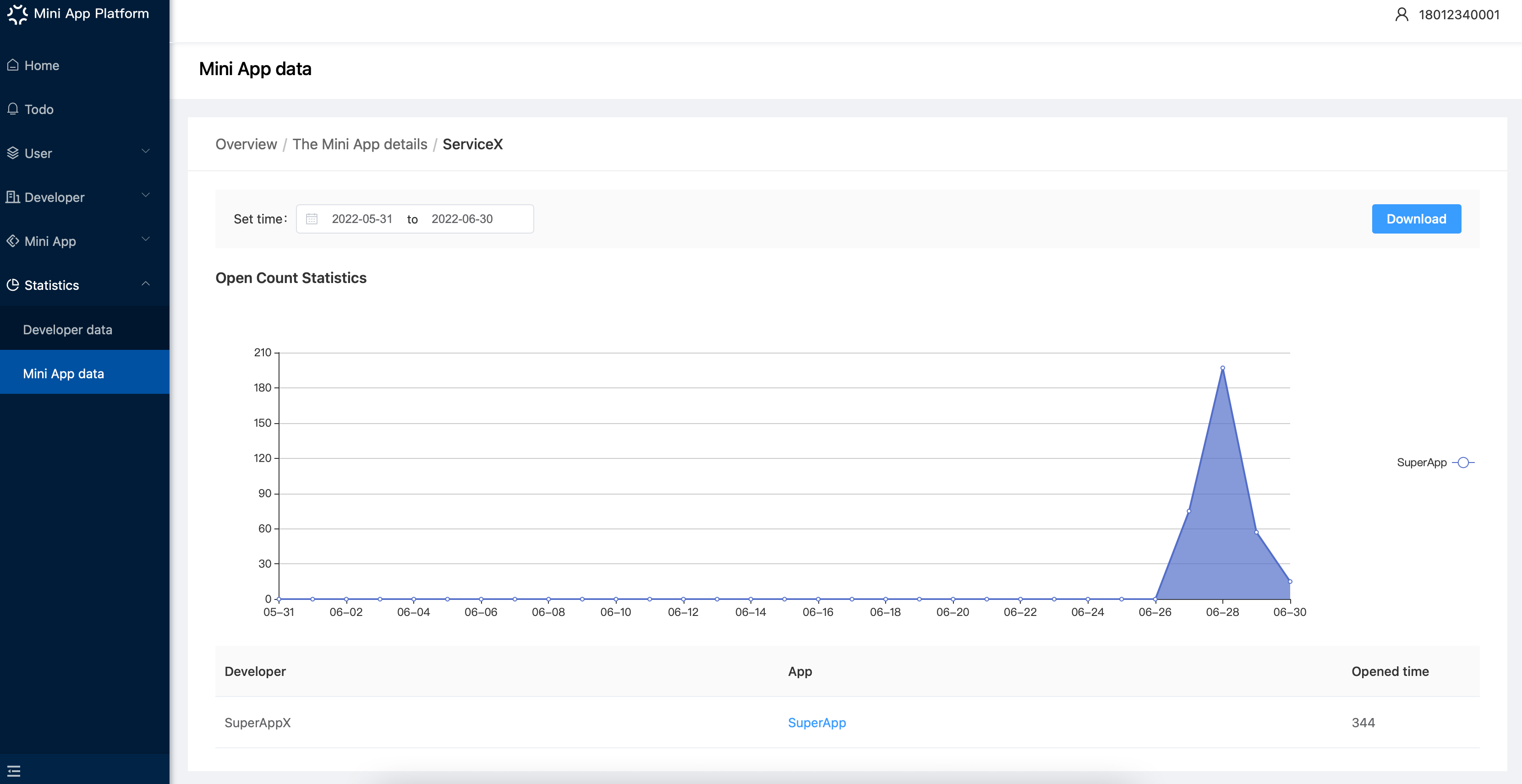Click the Statistics pie chart icon
Image resolution: width=1522 pixels, height=784 pixels.
click(13, 285)
